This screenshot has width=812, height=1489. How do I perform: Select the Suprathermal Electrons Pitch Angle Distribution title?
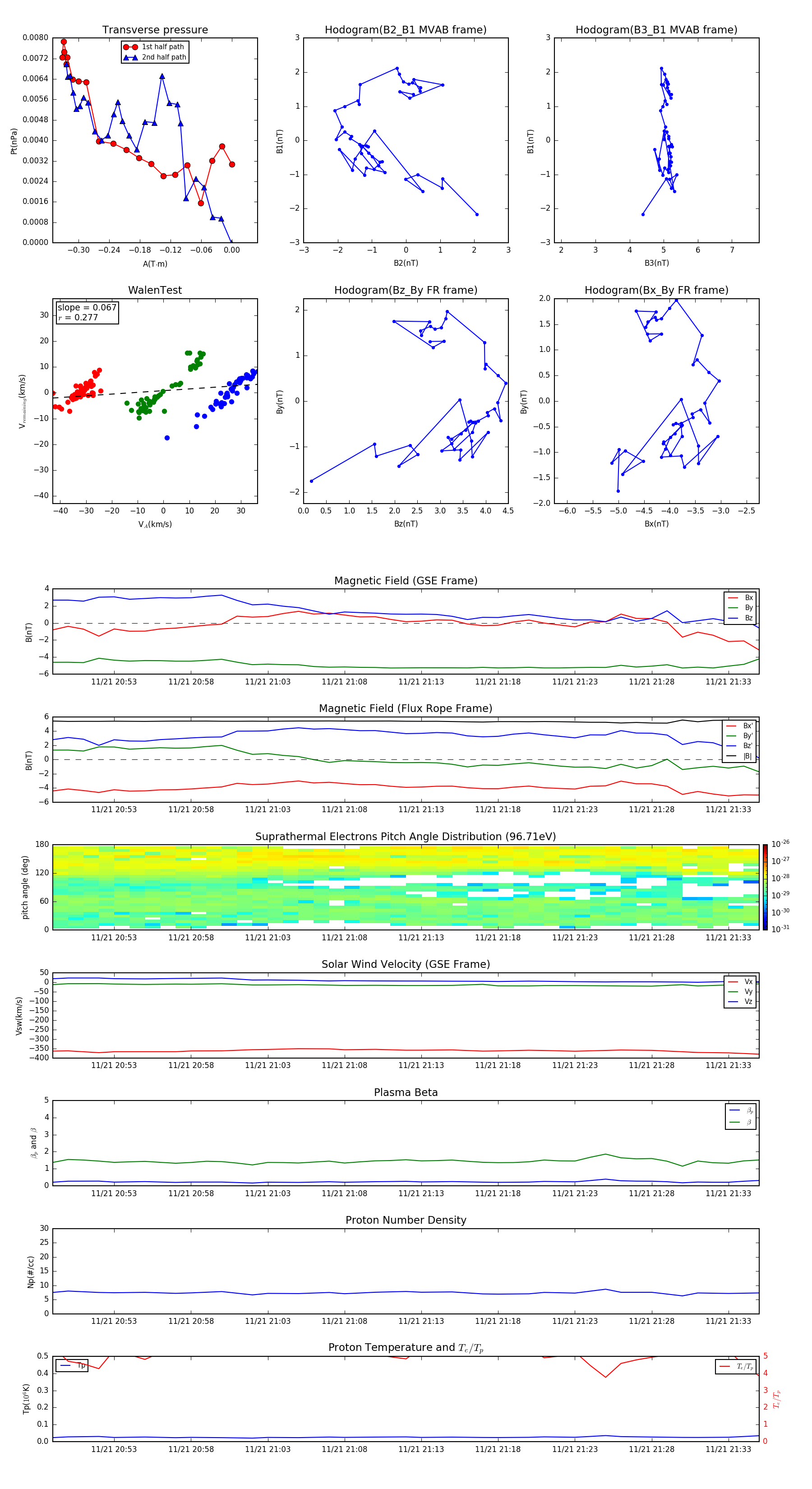406,837
